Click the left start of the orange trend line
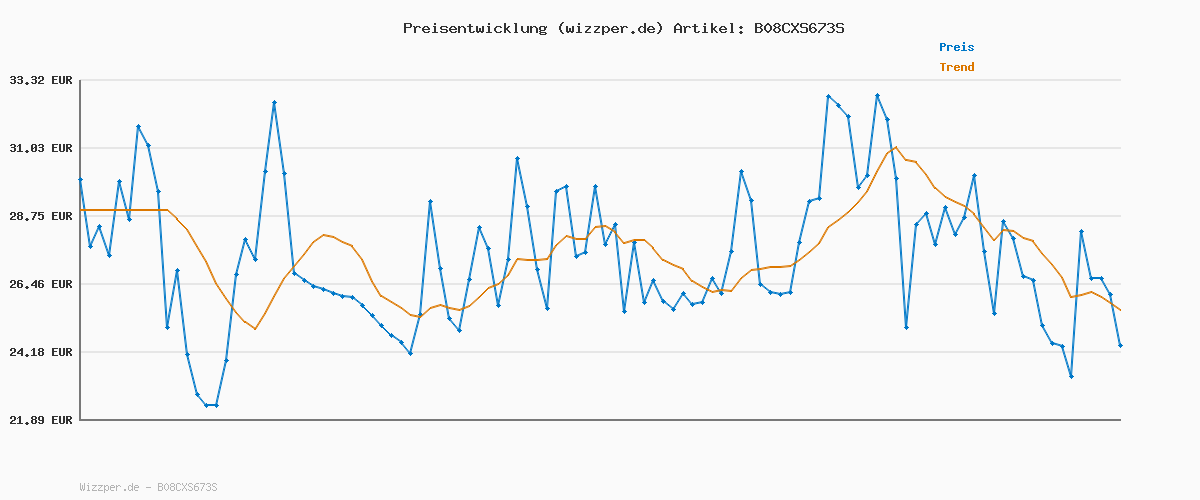 coord(81,210)
